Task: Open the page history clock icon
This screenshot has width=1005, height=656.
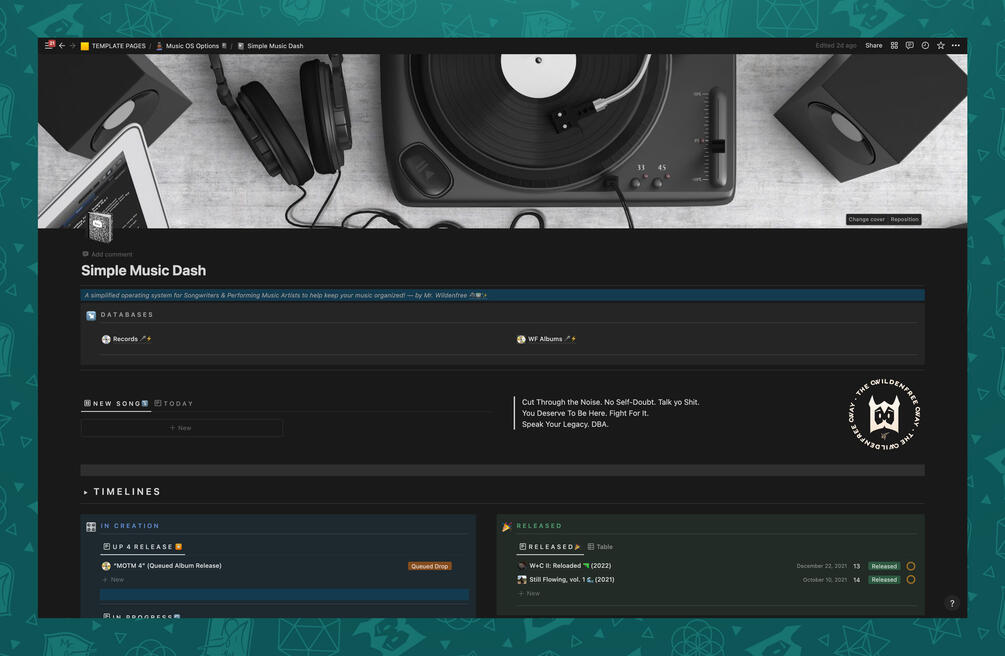Action: pos(925,46)
